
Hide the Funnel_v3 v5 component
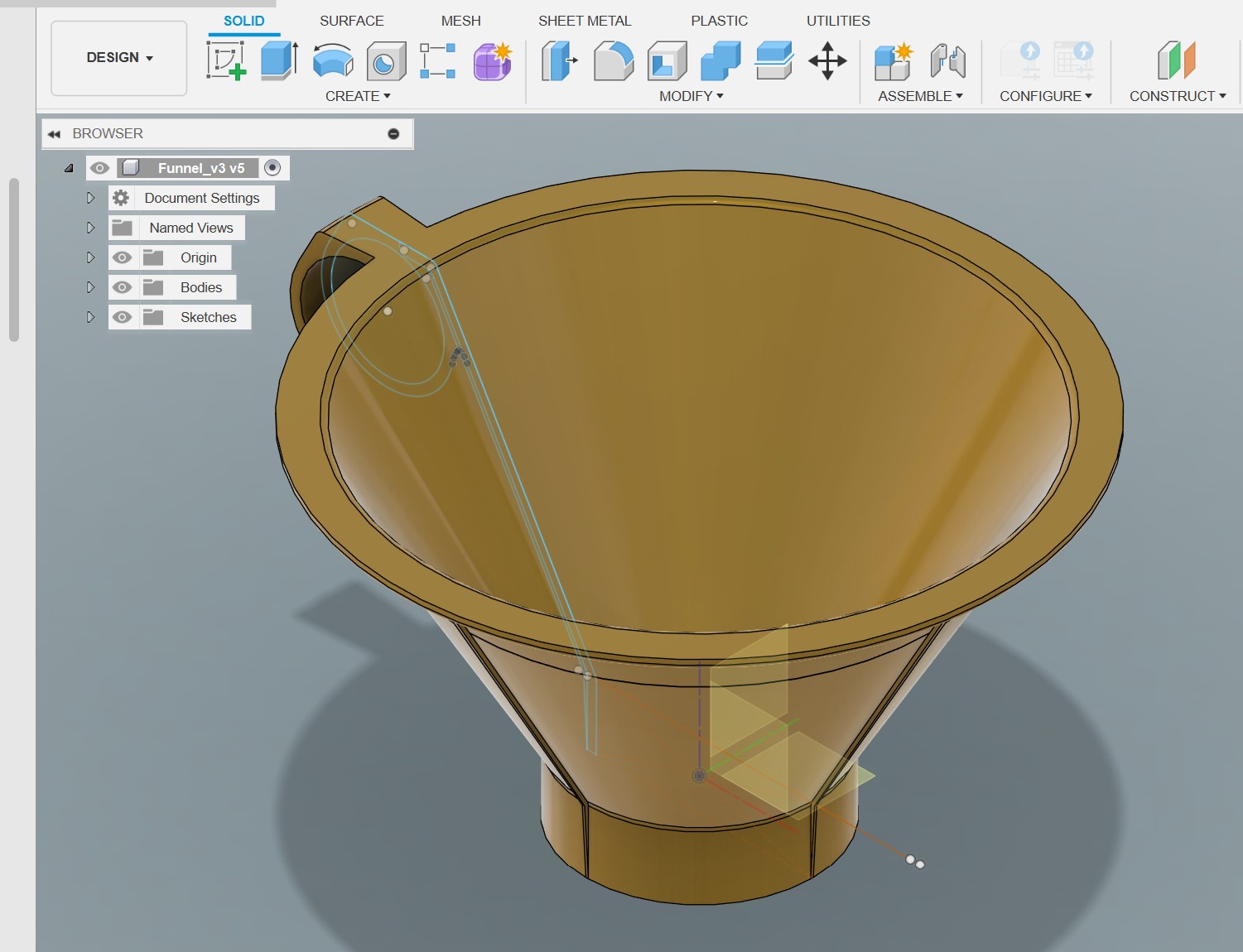[x=100, y=167]
